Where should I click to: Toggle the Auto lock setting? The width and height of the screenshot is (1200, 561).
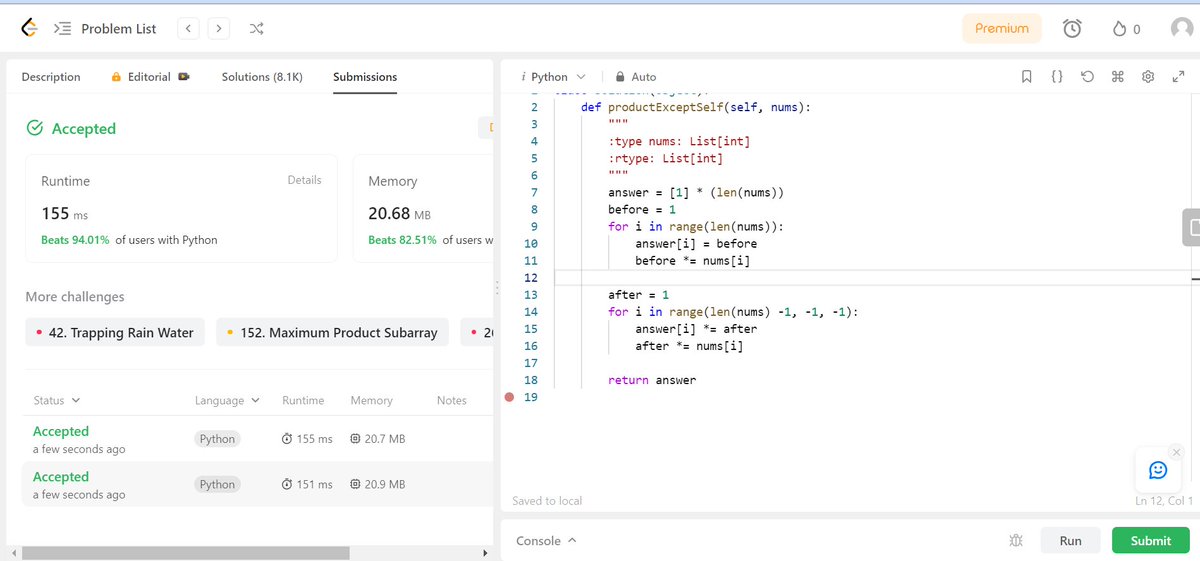coord(636,77)
